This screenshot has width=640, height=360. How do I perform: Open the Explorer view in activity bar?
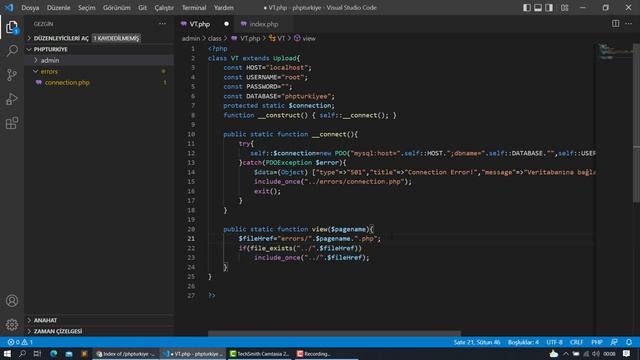tap(12, 27)
